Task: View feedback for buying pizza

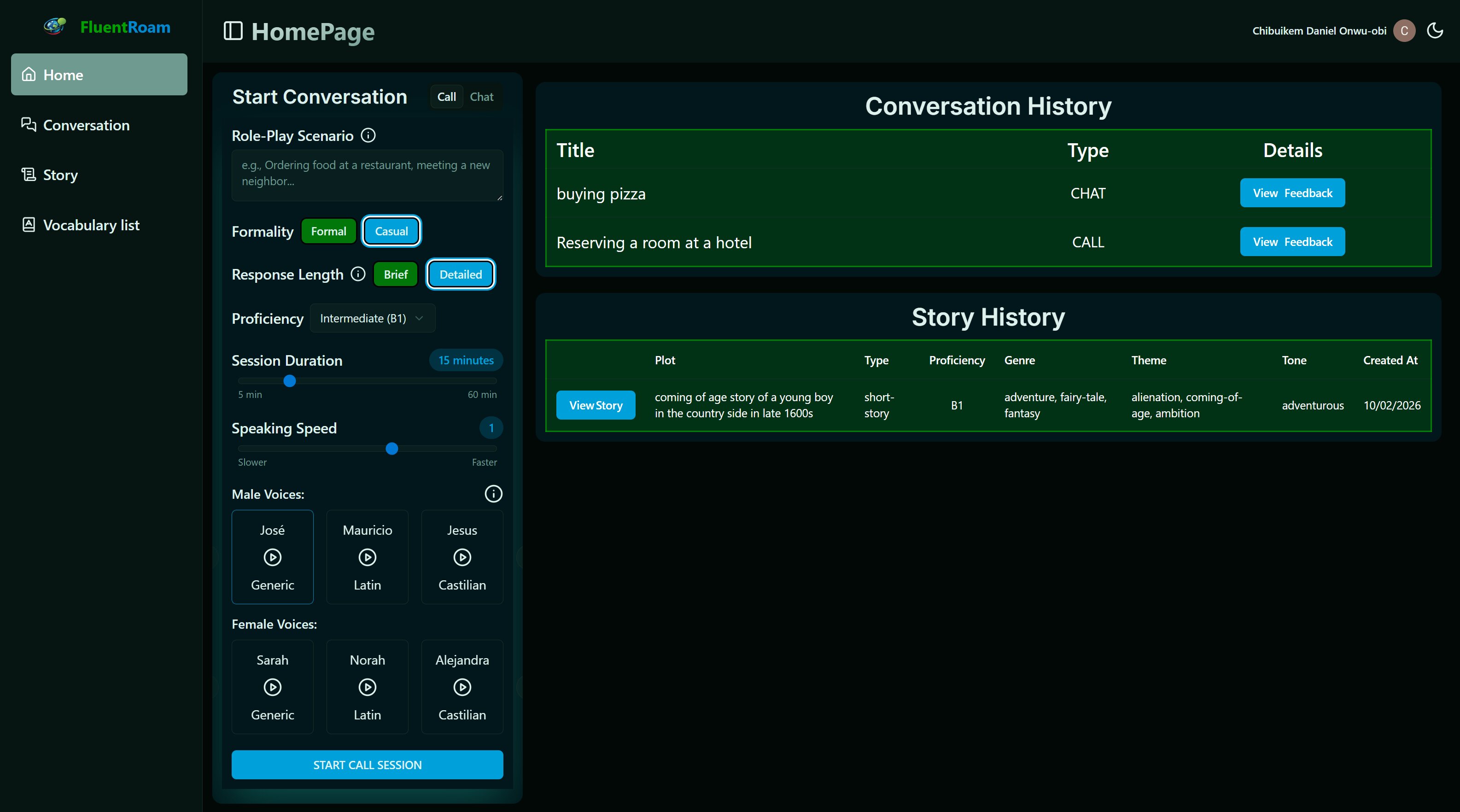Action: point(1292,193)
